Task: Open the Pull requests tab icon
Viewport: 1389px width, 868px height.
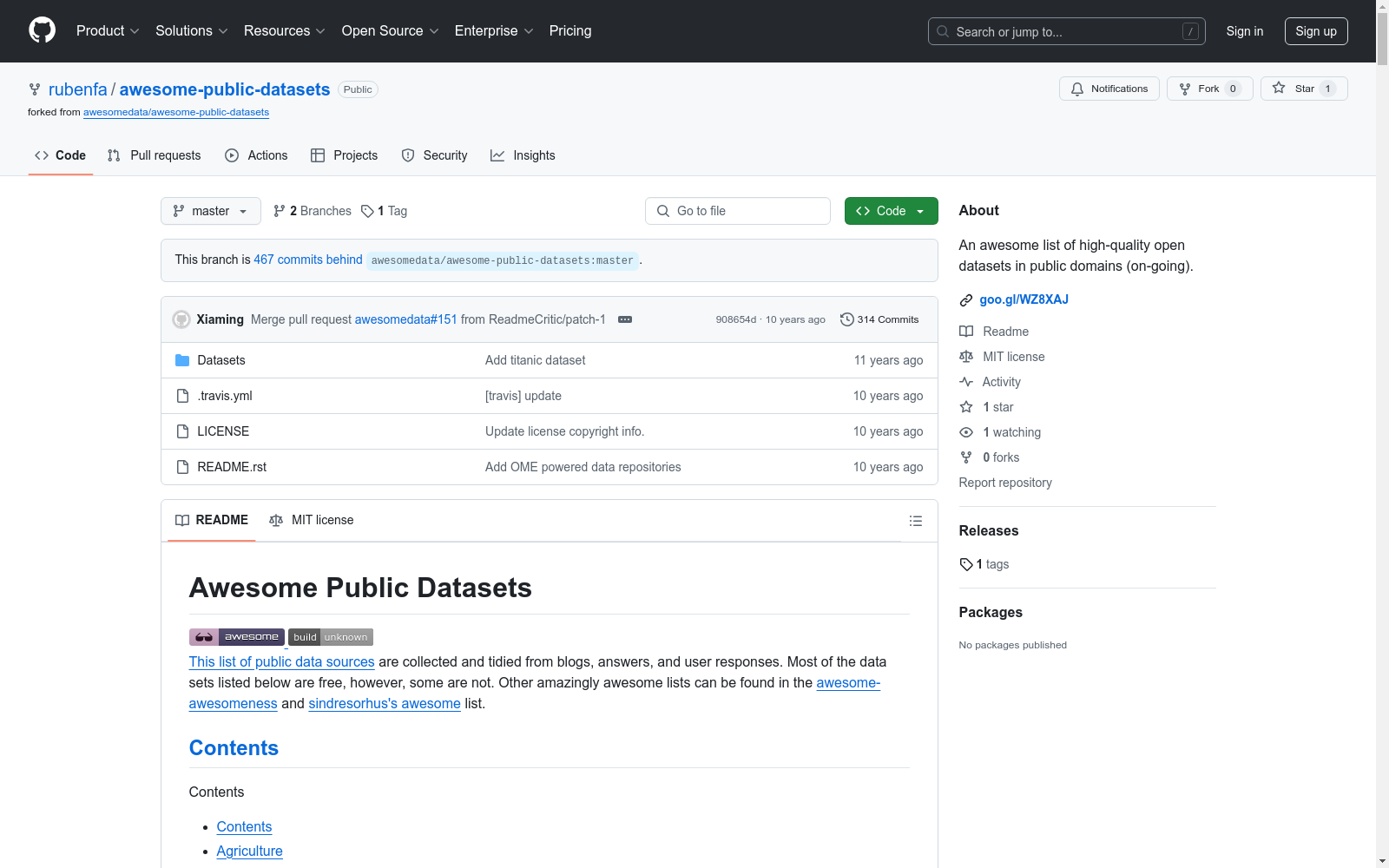Action: tap(114, 155)
